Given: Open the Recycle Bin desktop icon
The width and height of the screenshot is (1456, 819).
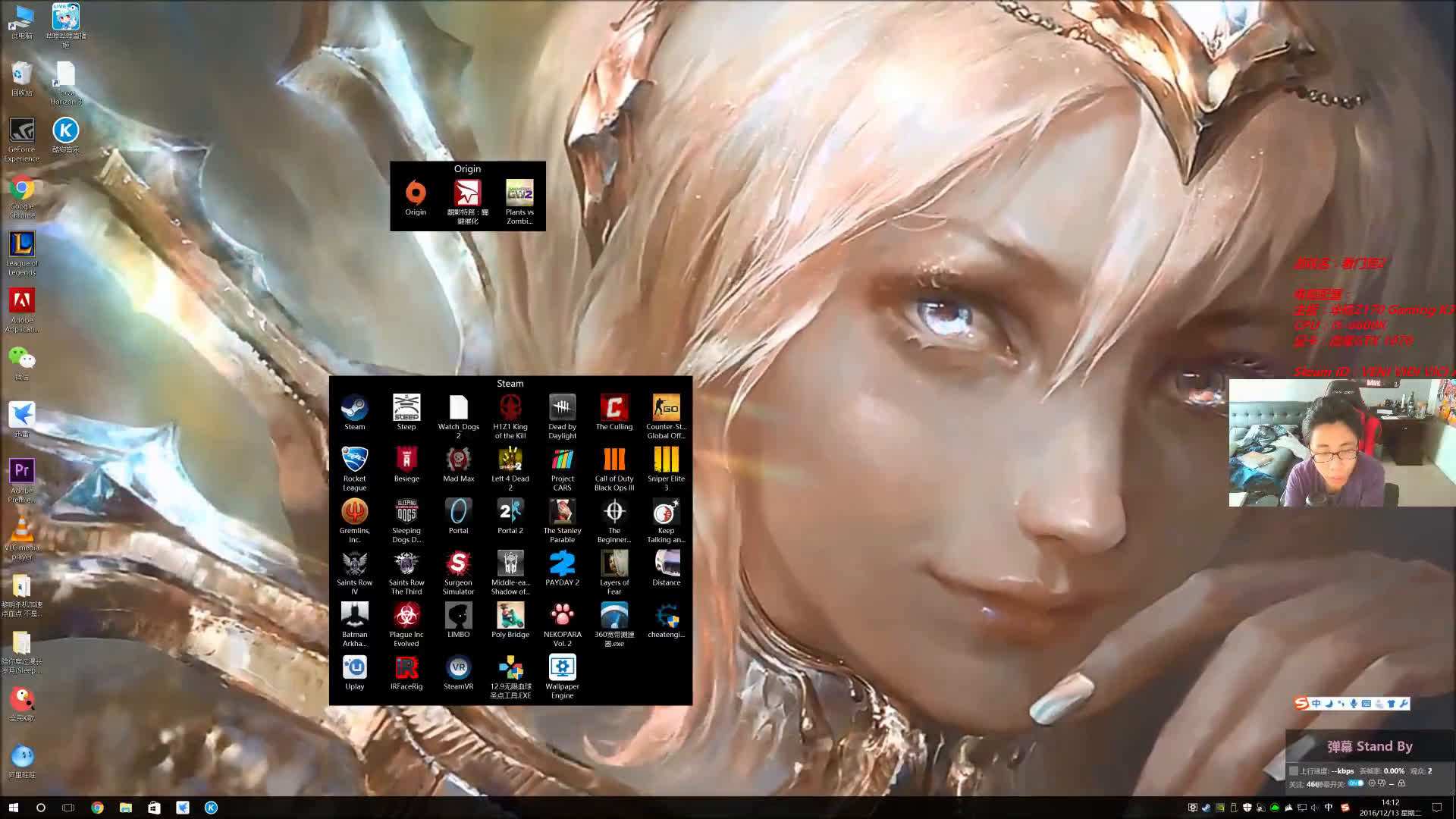Looking at the screenshot, I should click(22, 79).
